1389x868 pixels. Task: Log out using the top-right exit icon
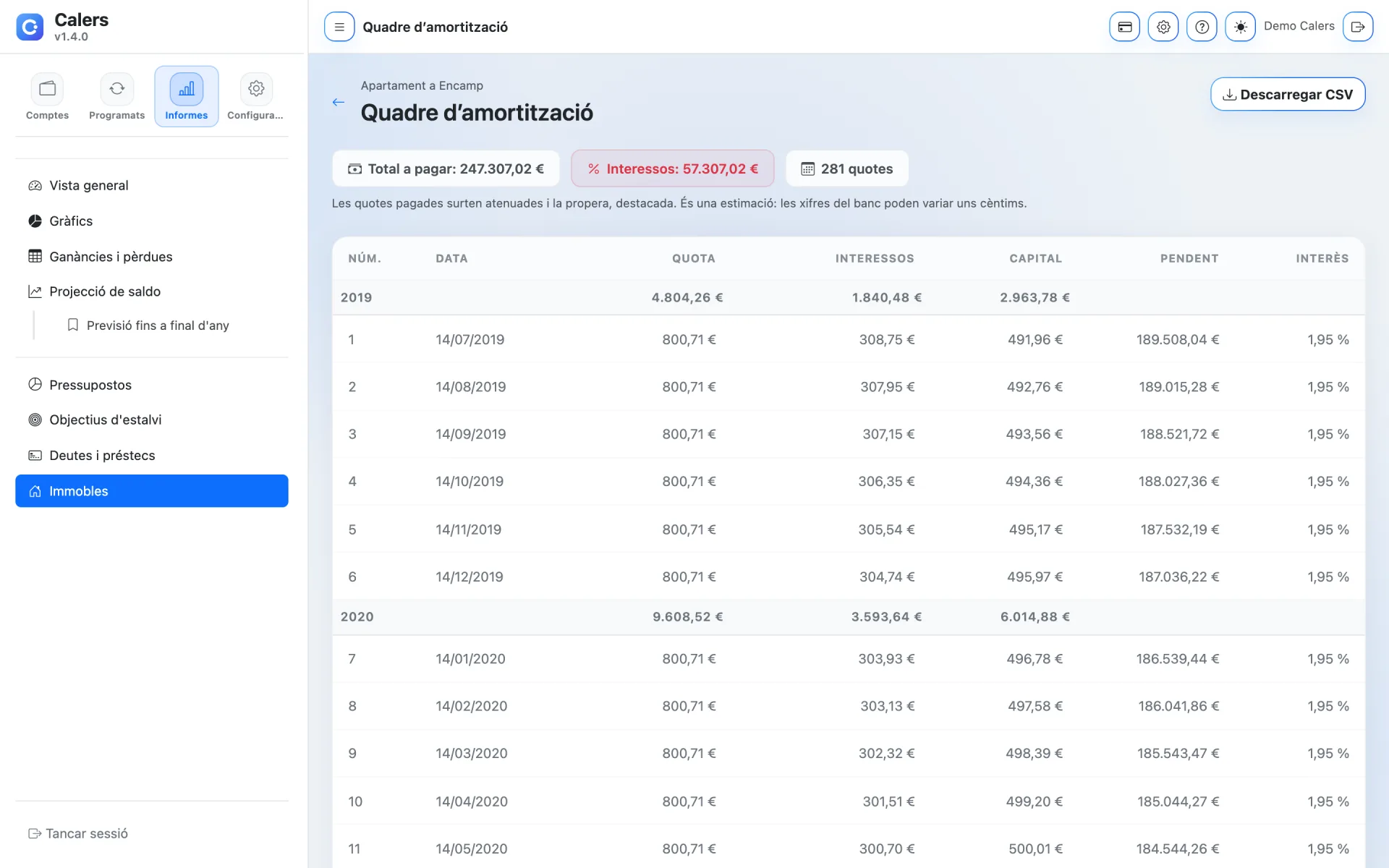click(1358, 27)
